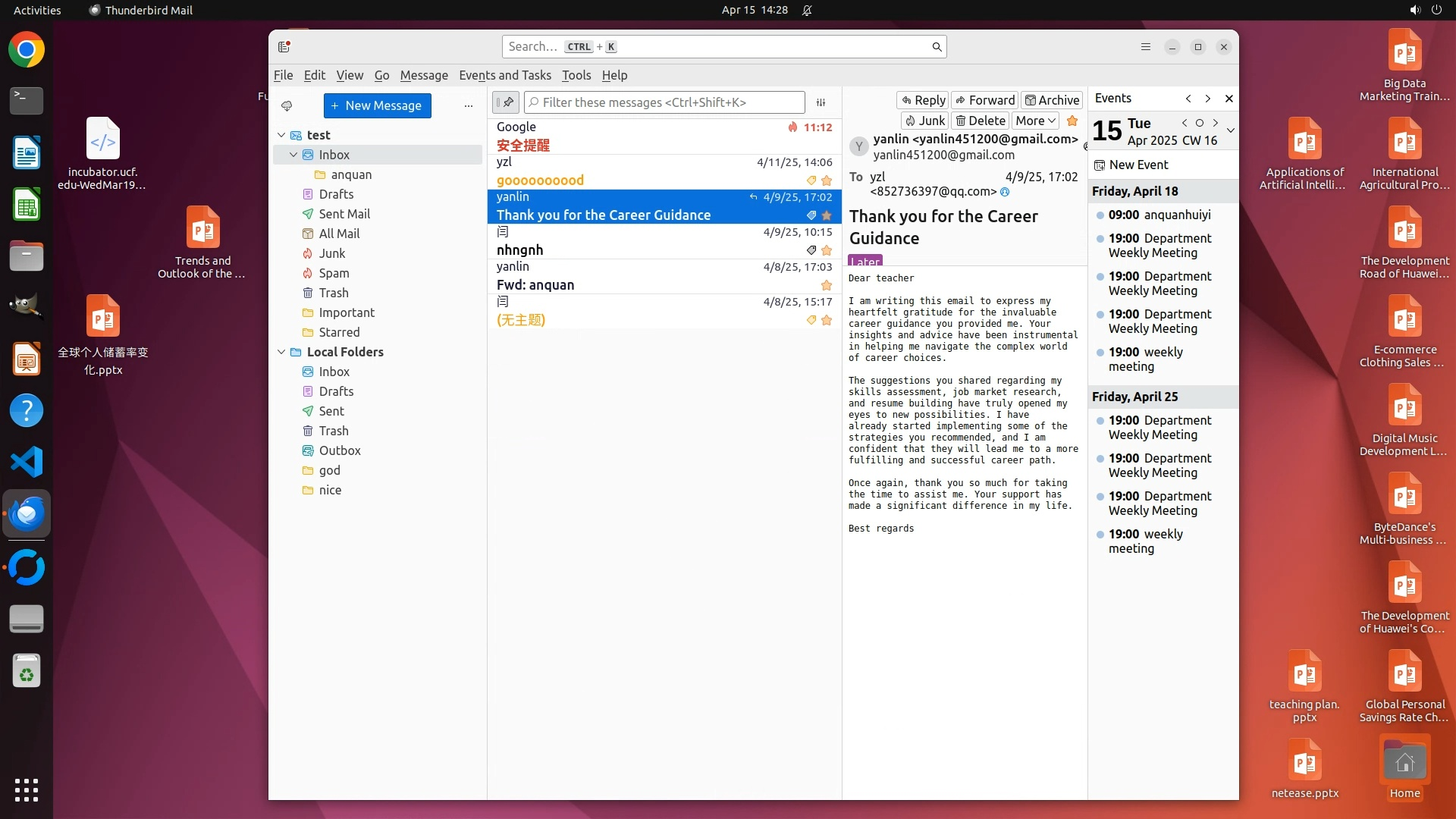Image resolution: width=1456 pixels, height=819 pixels.
Task: Click the Filter these messages field
Action: [x=665, y=102]
